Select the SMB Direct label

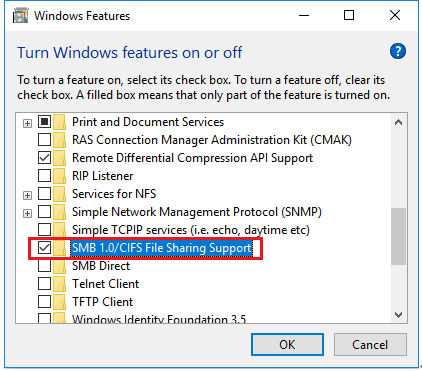tap(101, 266)
